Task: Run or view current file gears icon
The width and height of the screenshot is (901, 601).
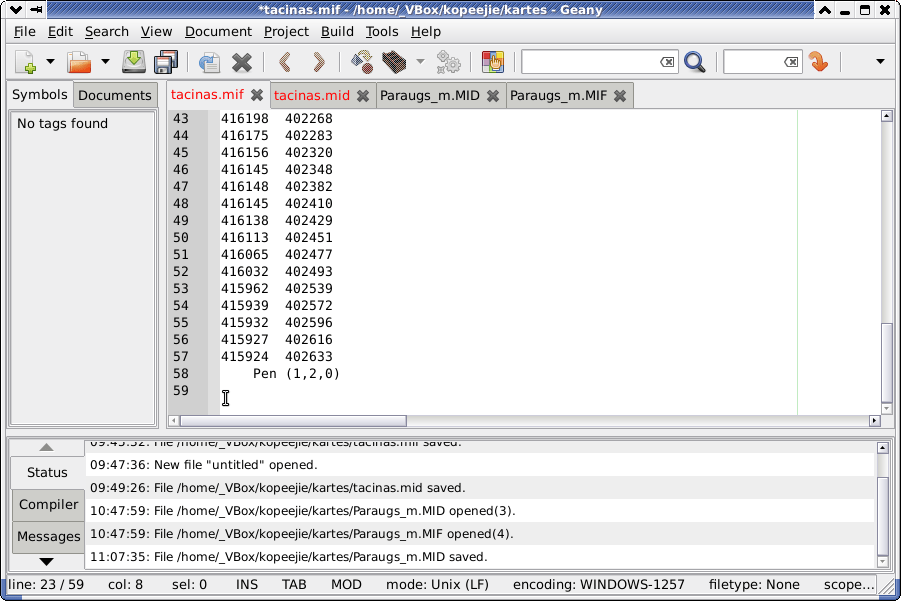Action: [448, 61]
